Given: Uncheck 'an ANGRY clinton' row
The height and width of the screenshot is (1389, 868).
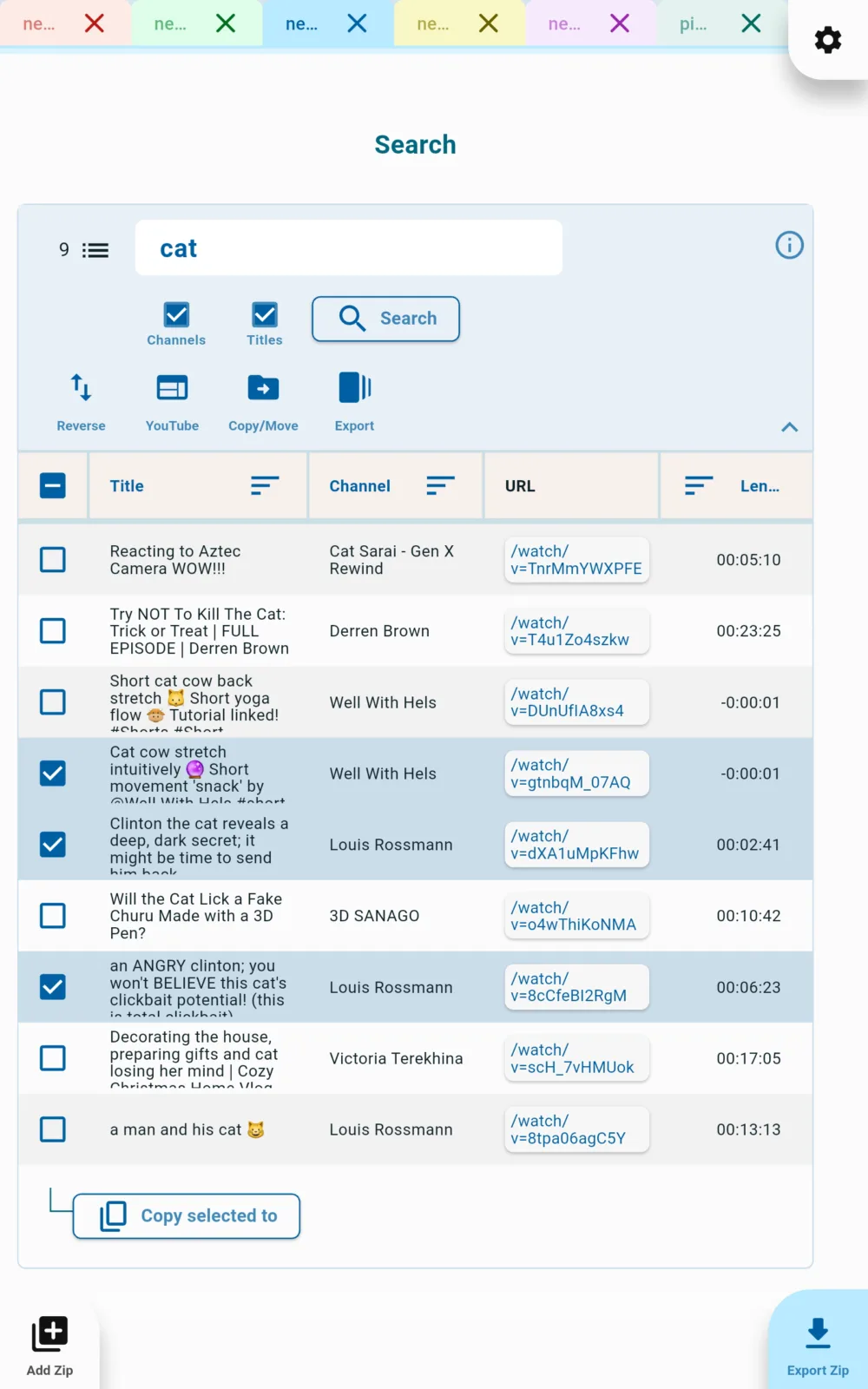Looking at the screenshot, I should tap(53, 987).
